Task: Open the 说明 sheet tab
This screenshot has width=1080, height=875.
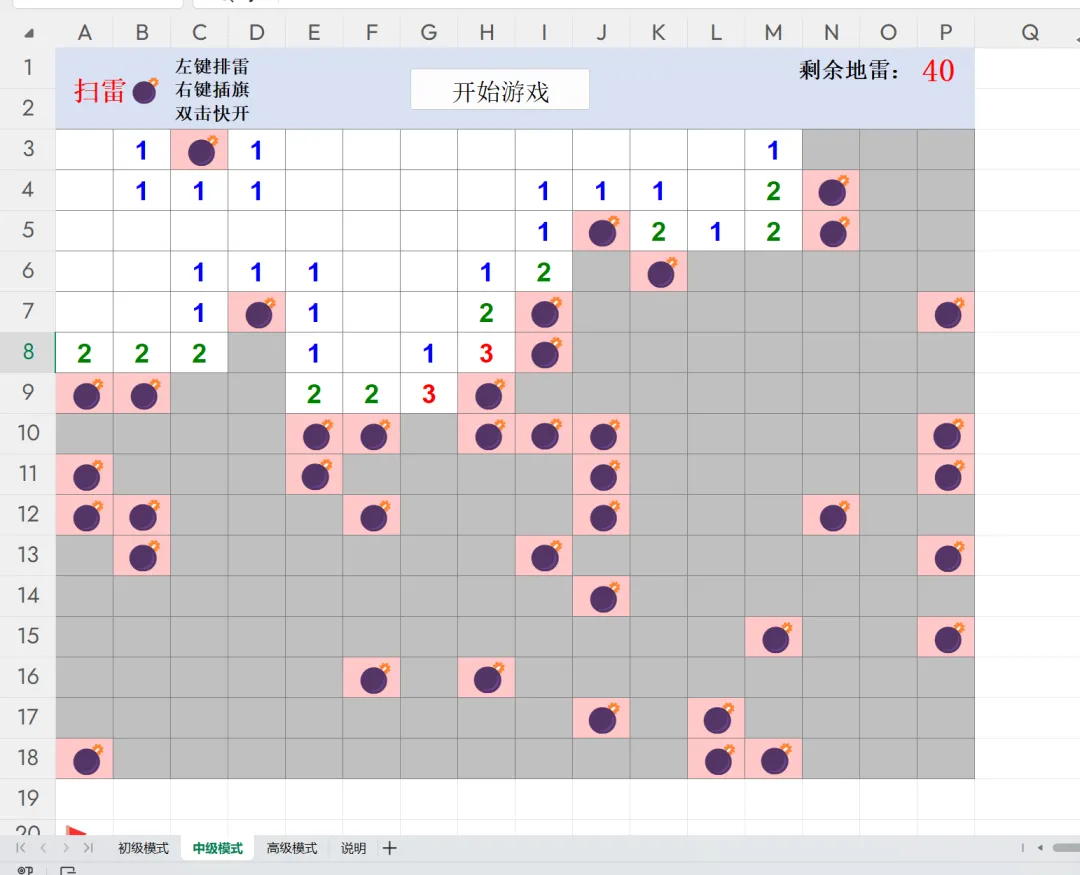Action: (x=353, y=848)
